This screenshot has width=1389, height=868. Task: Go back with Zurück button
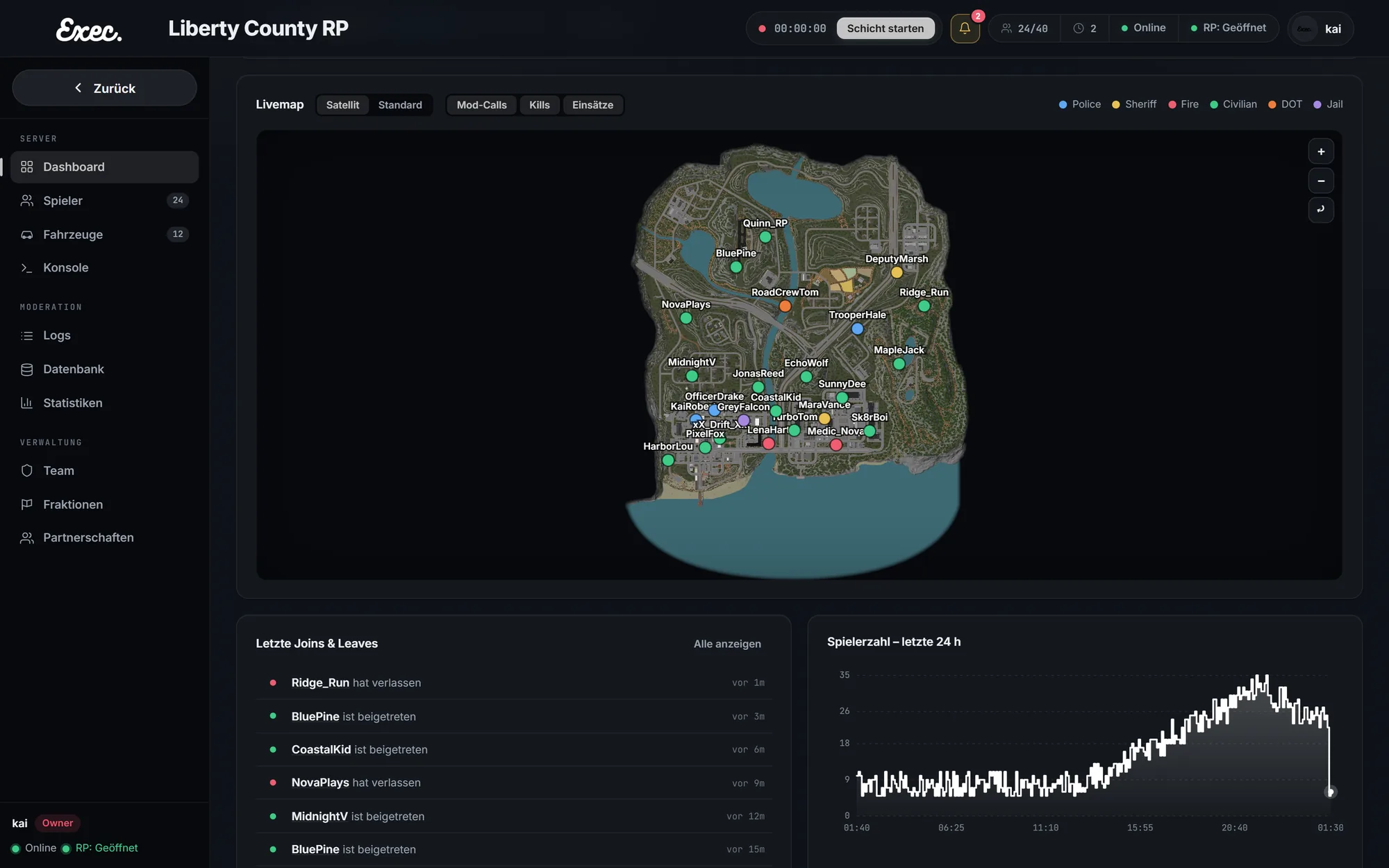(x=104, y=88)
